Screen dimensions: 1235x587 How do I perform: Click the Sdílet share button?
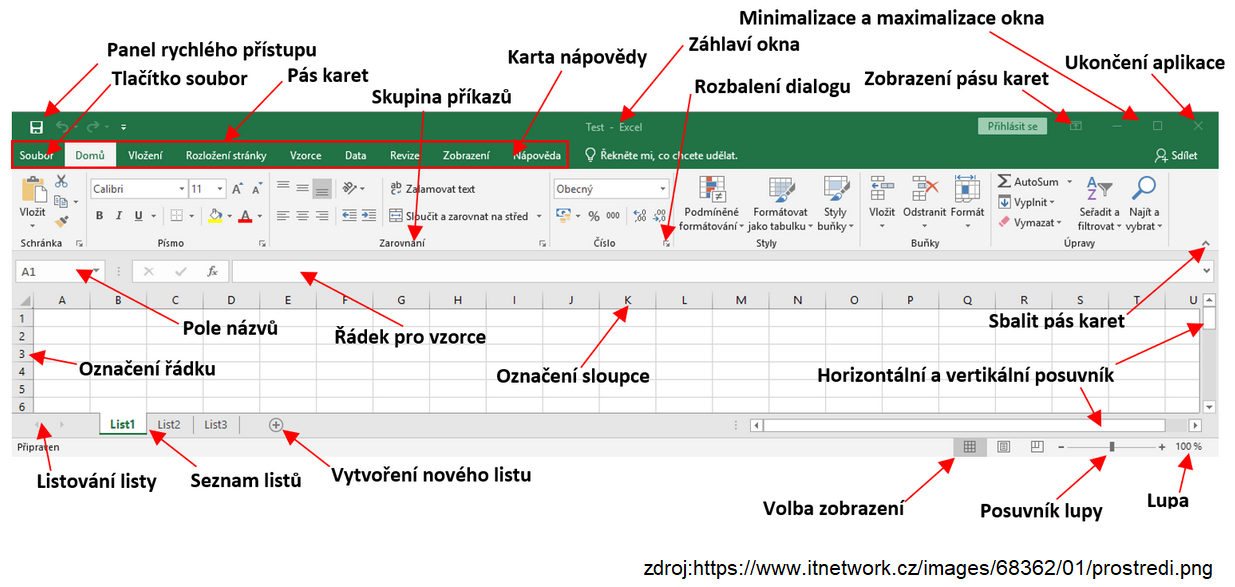(1175, 156)
